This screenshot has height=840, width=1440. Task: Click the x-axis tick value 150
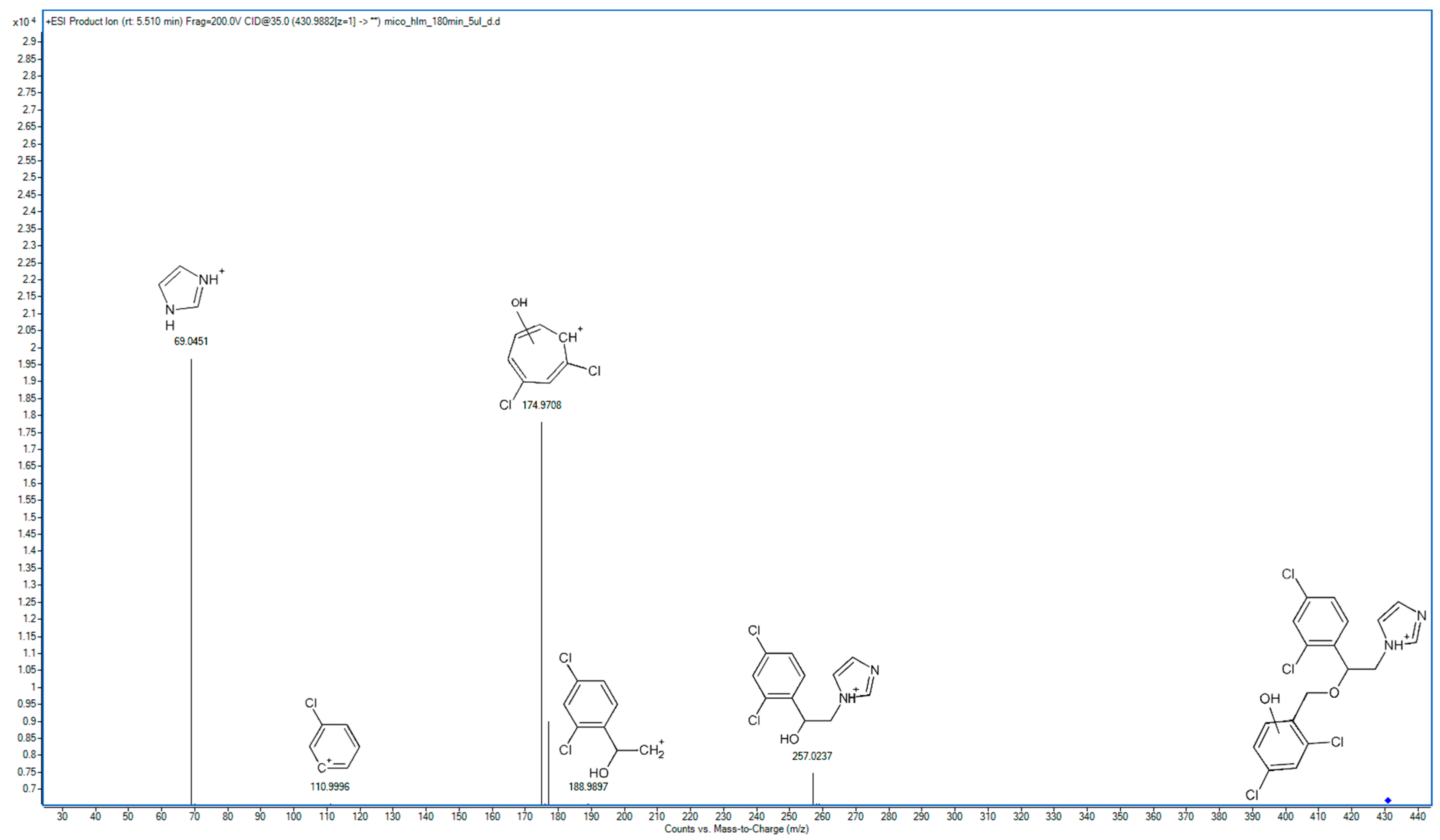[459, 817]
